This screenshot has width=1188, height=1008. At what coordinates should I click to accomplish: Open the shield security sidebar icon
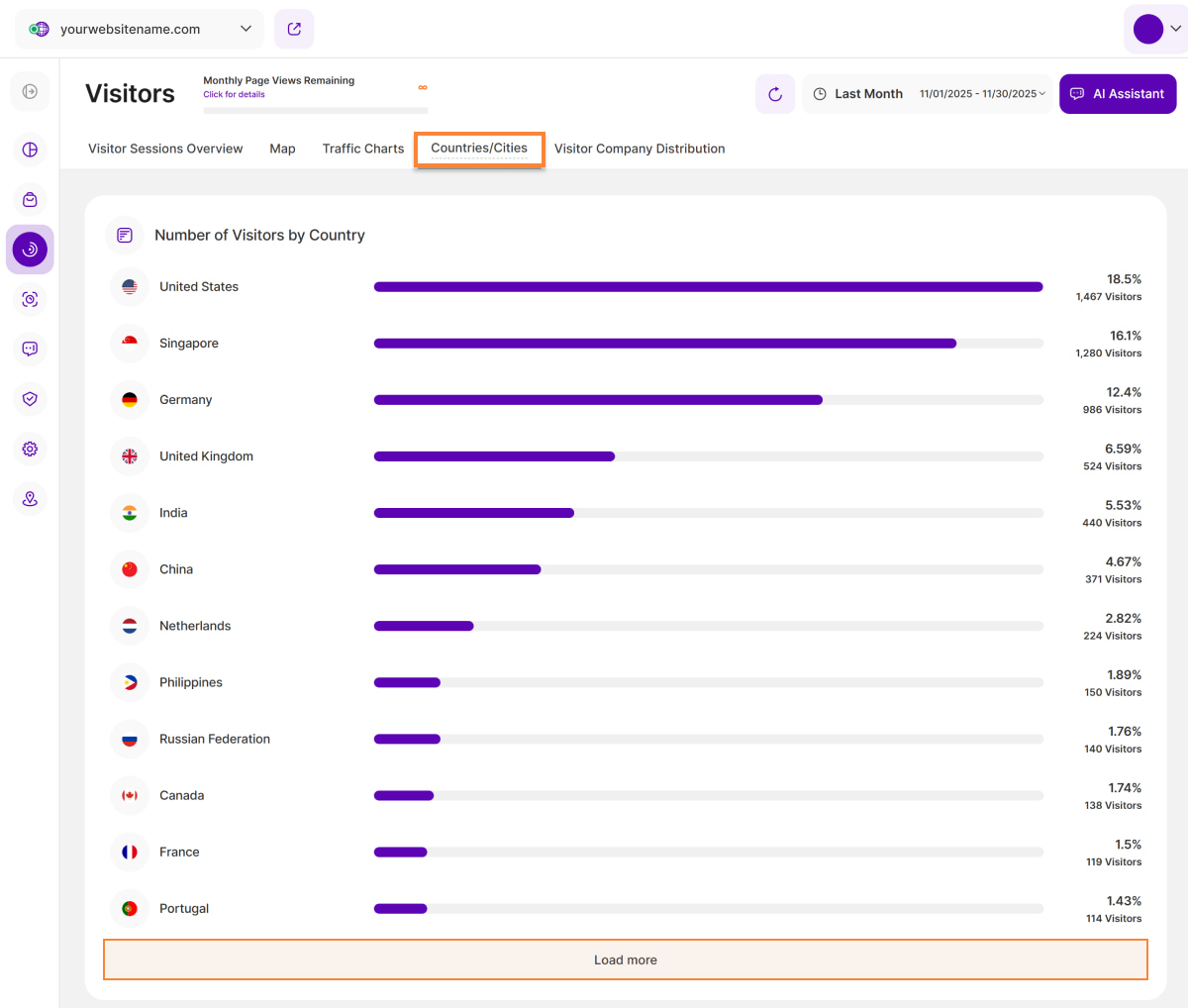pyautogui.click(x=30, y=399)
